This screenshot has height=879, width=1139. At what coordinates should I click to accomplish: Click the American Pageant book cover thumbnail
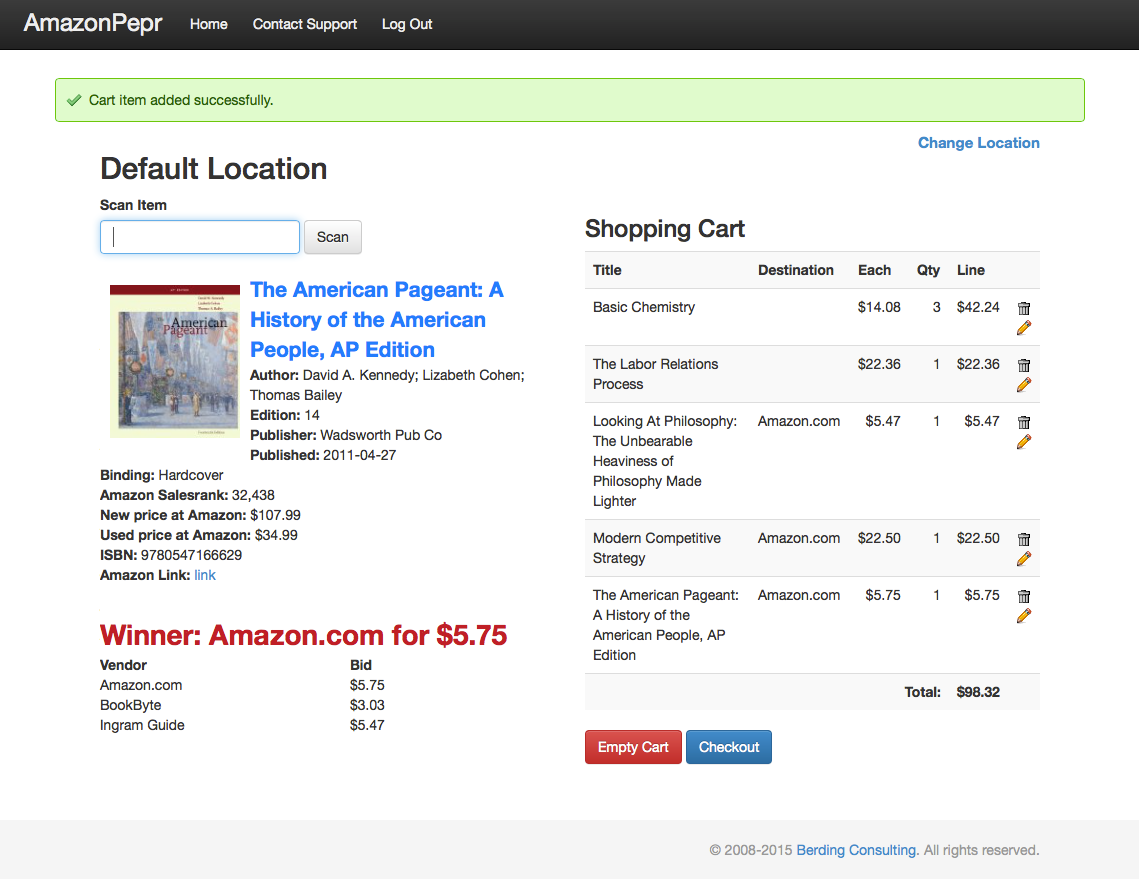click(174, 361)
